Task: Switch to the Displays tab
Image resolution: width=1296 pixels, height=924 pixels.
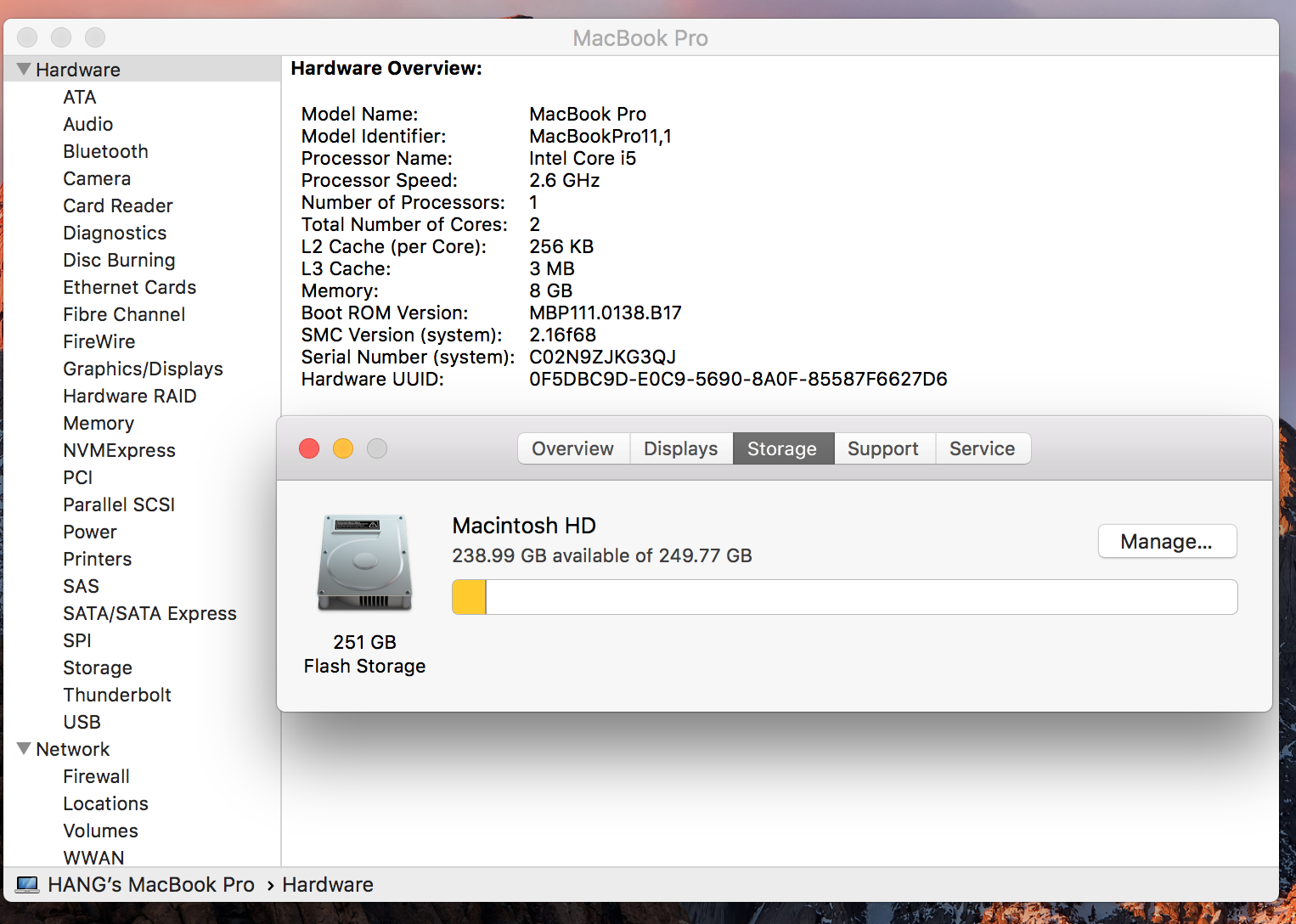Action: [x=681, y=448]
